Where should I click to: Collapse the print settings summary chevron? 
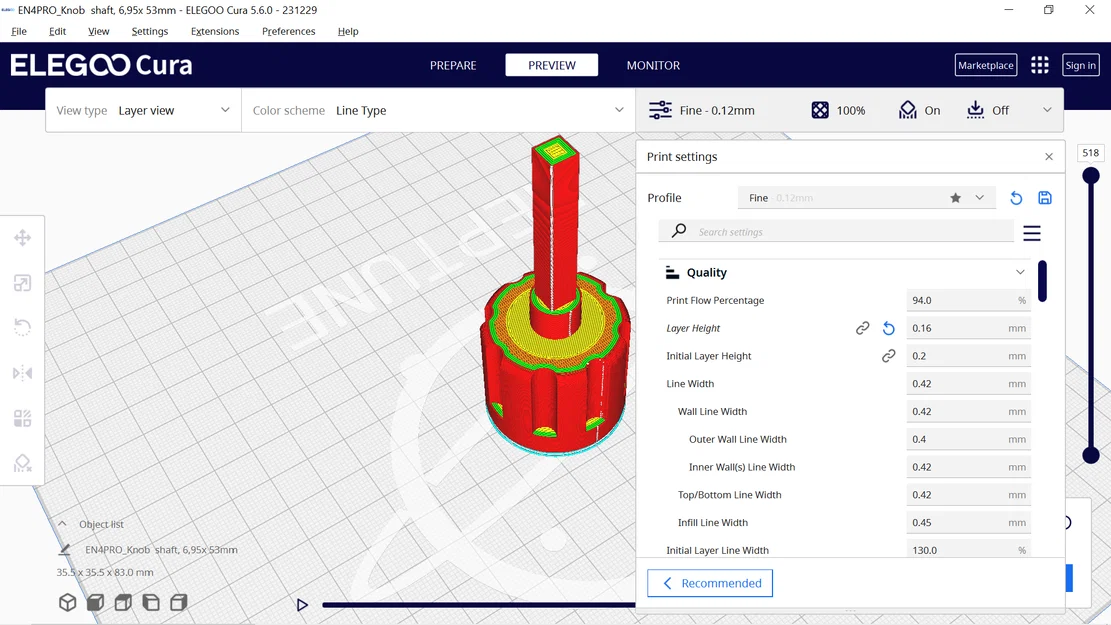tap(1047, 110)
